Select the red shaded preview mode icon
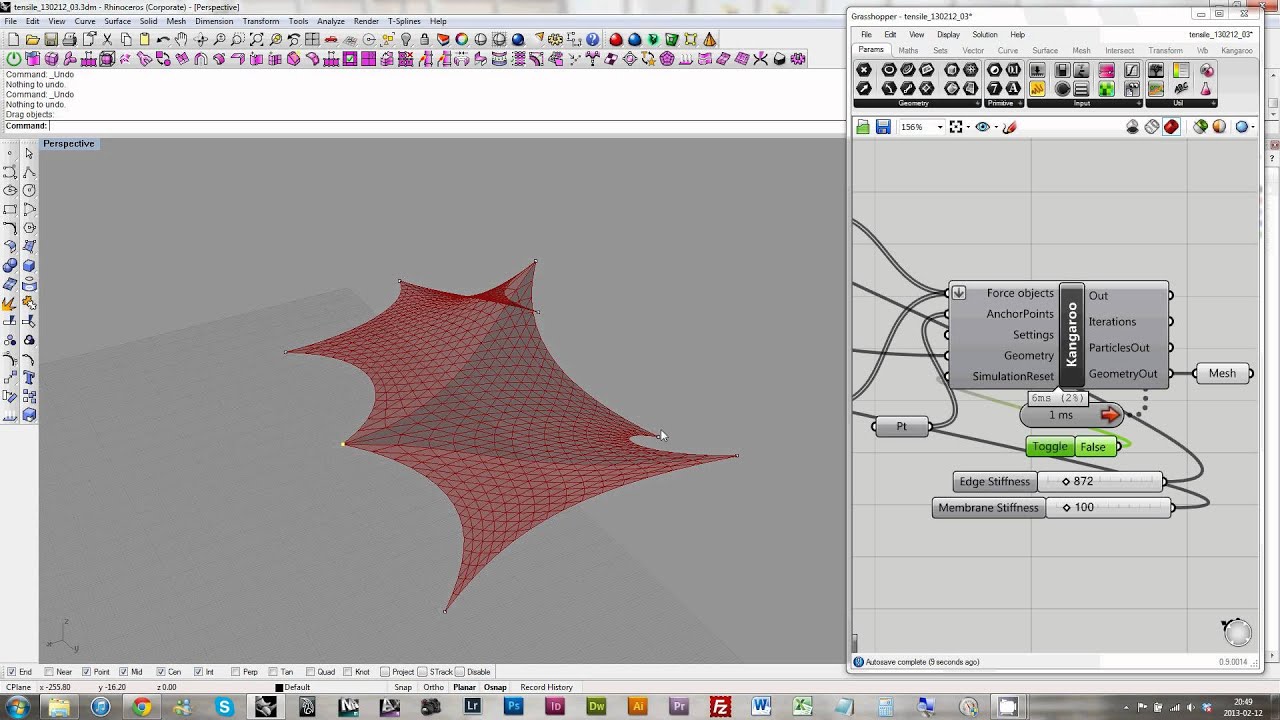This screenshot has width=1280, height=720. 1171,127
